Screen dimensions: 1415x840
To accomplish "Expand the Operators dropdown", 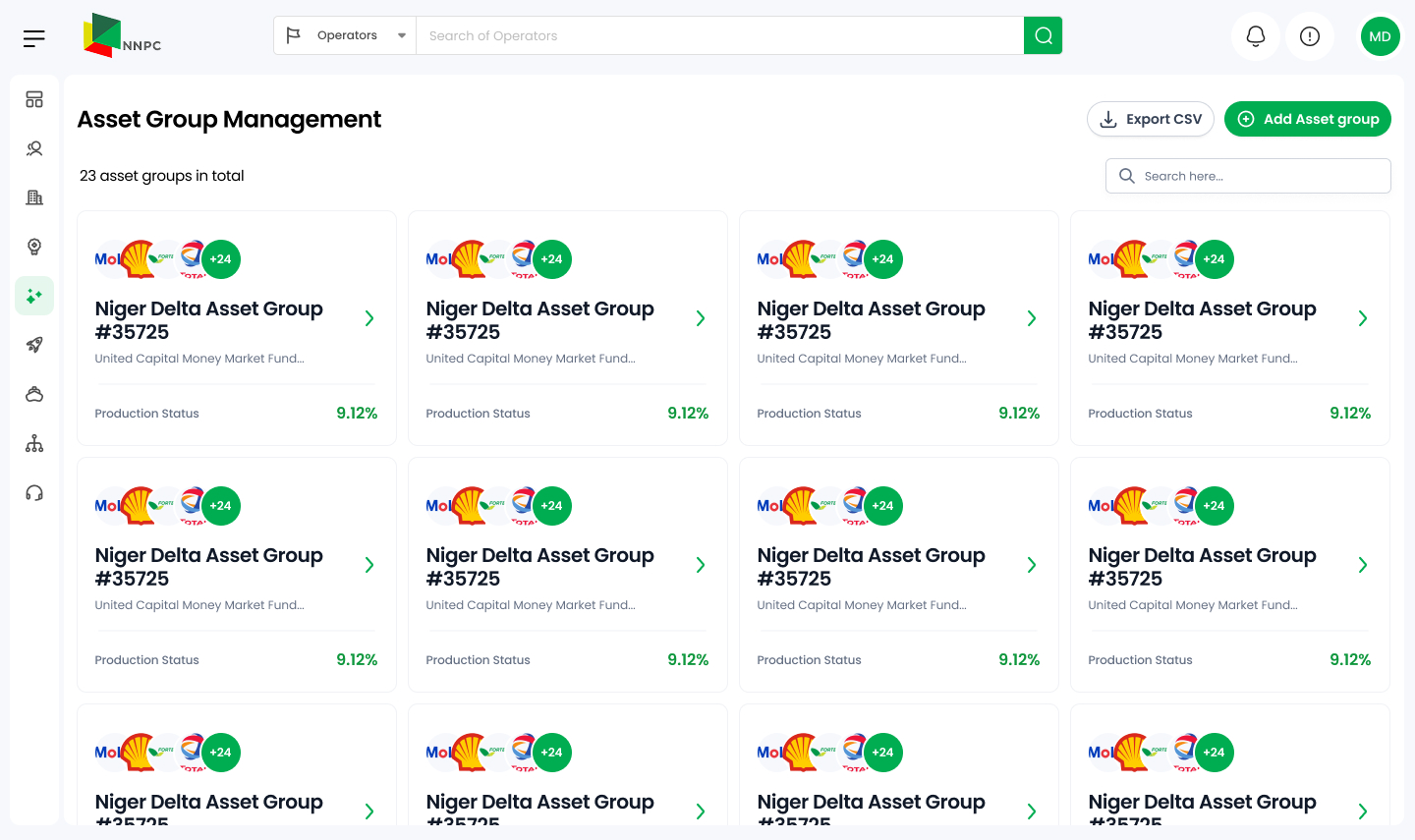I will (346, 35).
